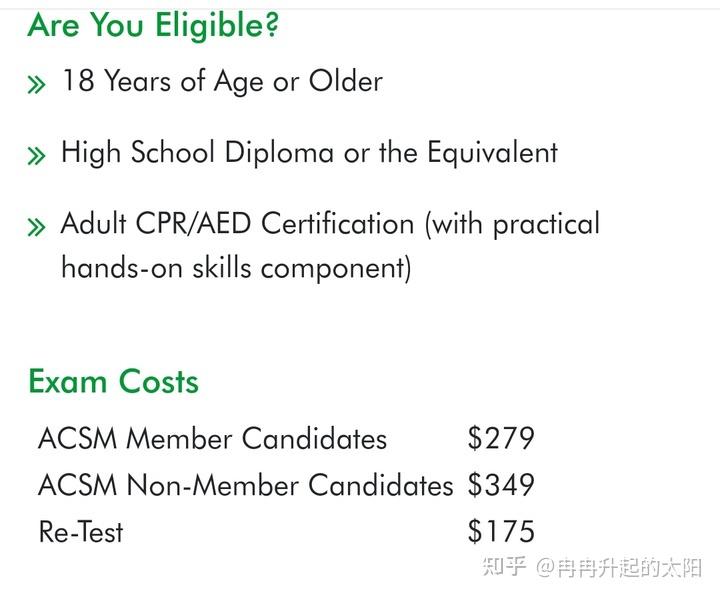Click the Are You Eligible? heading
The height and width of the screenshot is (597, 720).
pyautogui.click(x=153, y=25)
